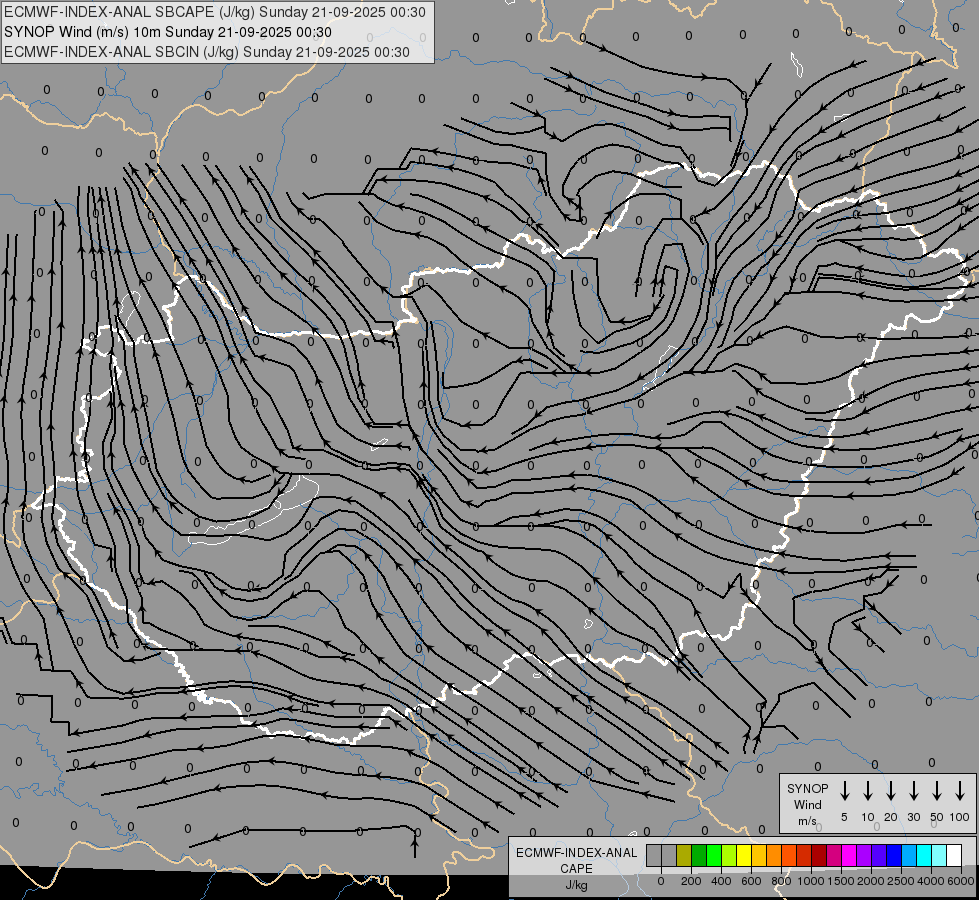Click the wind arrow above the 30 label
The width and height of the screenshot is (979, 900).
pyautogui.click(x=913, y=791)
